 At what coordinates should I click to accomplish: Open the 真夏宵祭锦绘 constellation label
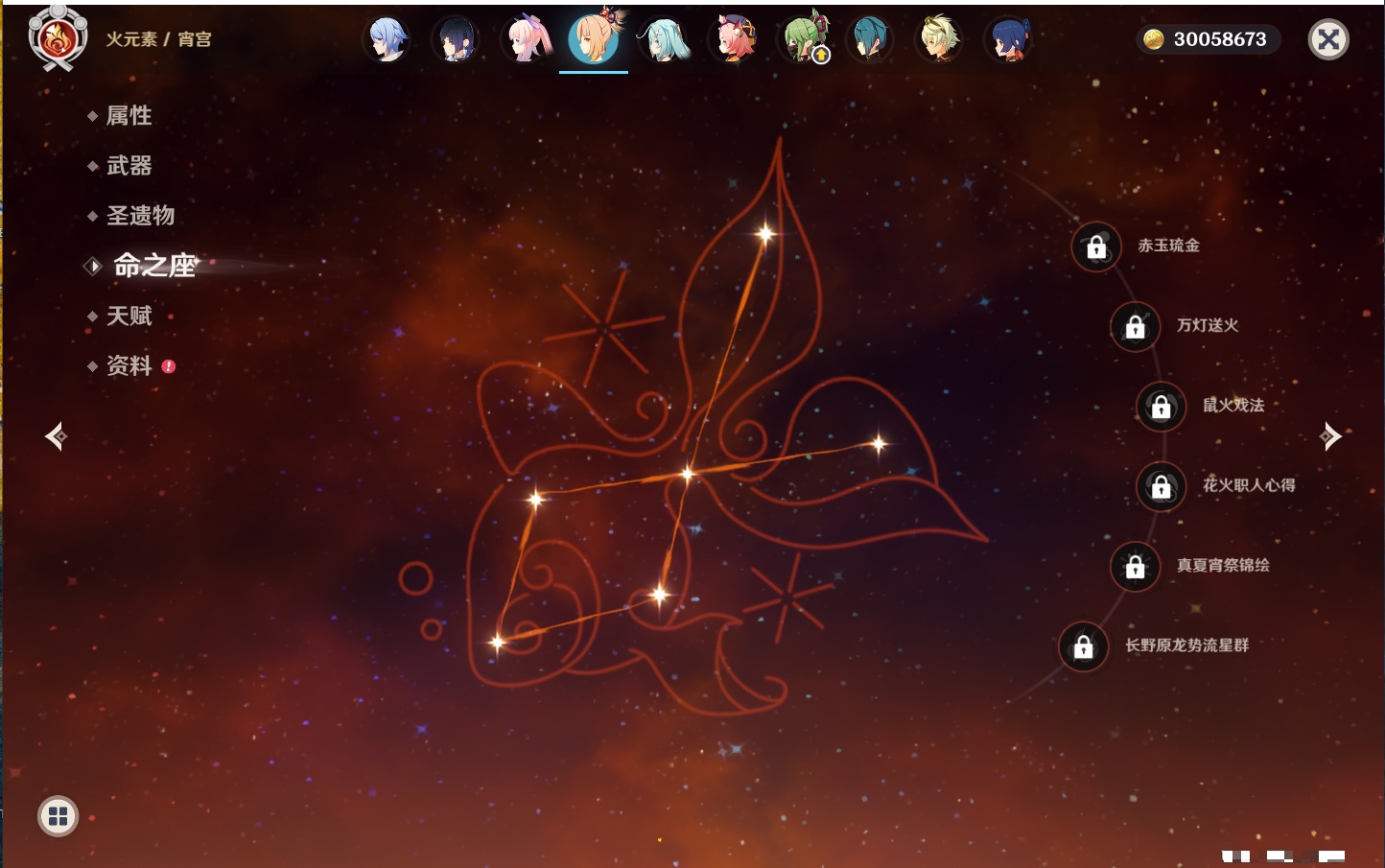click(1223, 565)
